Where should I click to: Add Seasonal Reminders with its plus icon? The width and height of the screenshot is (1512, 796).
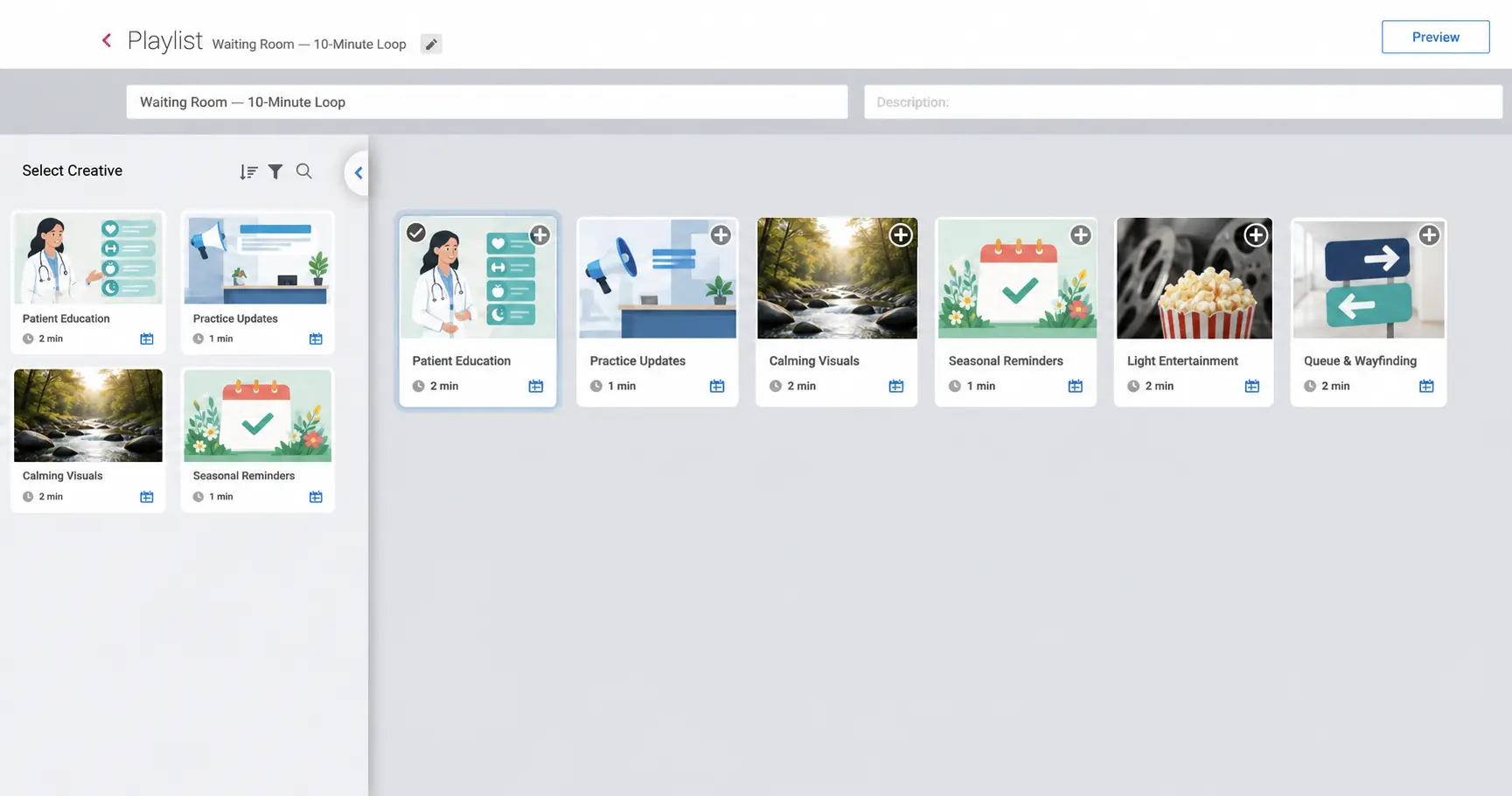(1081, 234)
